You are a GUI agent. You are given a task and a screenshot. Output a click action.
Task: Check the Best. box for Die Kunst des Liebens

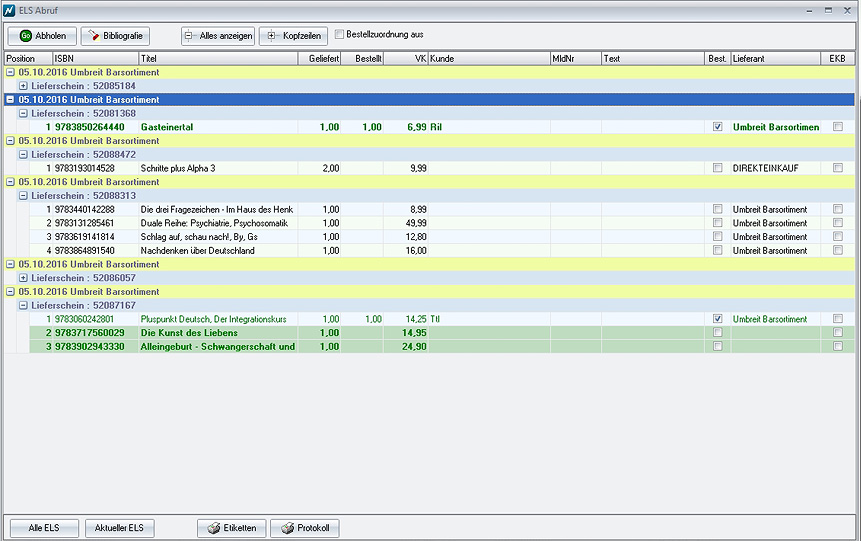pos(717,333)
